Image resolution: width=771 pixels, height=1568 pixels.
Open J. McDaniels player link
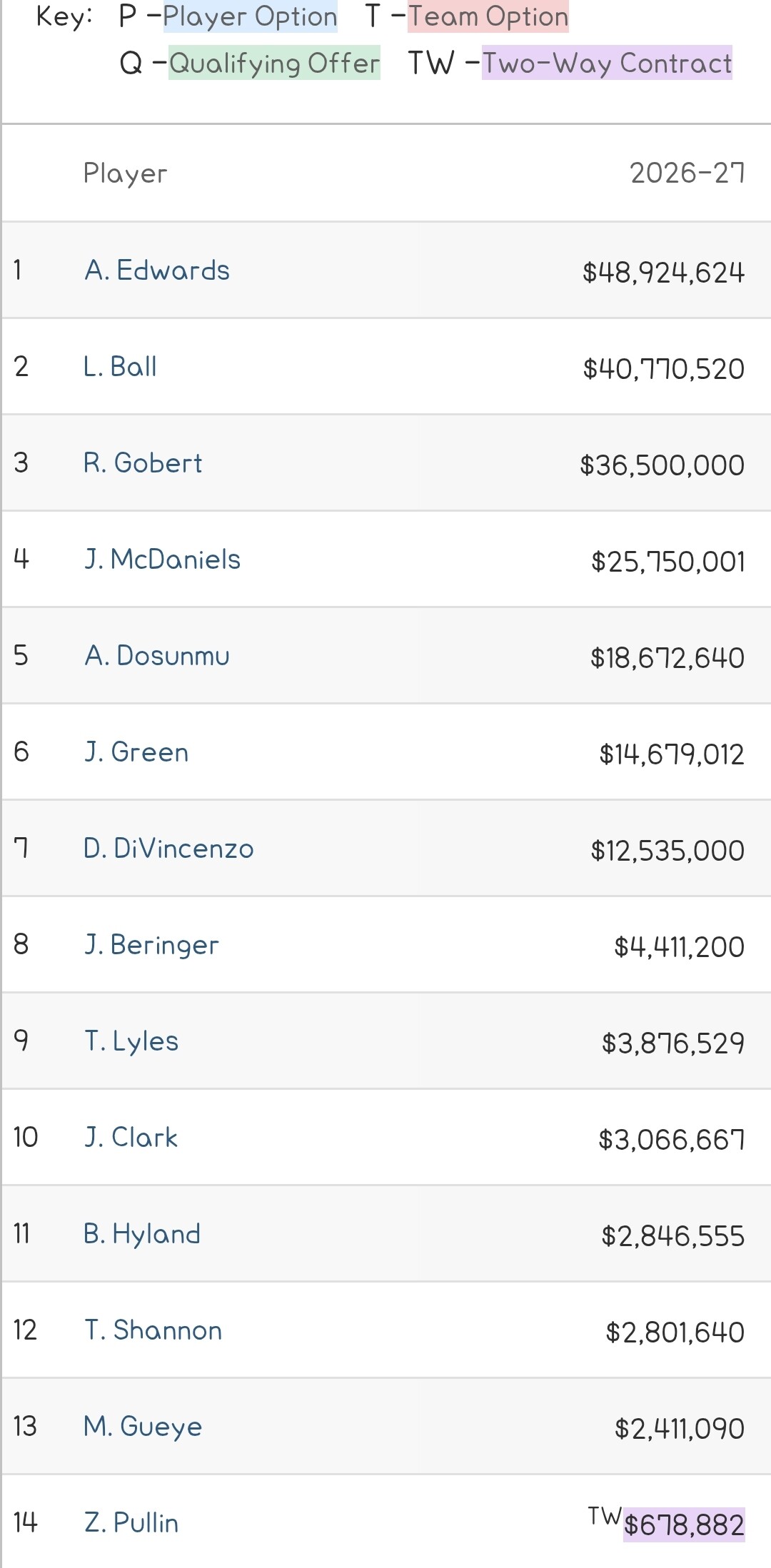(x=162, y=560)
